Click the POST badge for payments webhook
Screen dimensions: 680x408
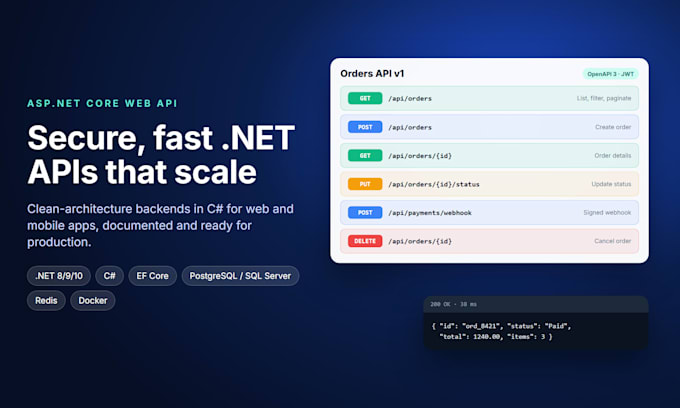tap(365, 212)
